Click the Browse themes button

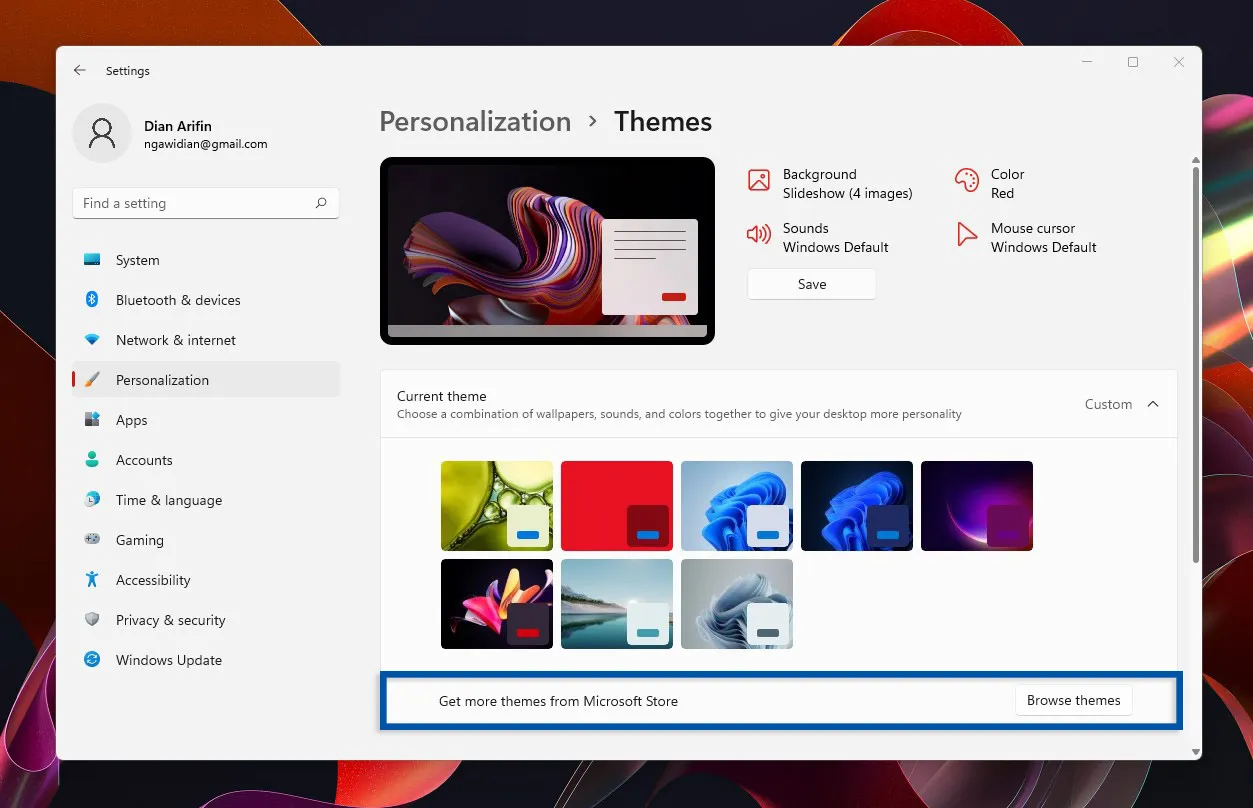[1073, 700]
